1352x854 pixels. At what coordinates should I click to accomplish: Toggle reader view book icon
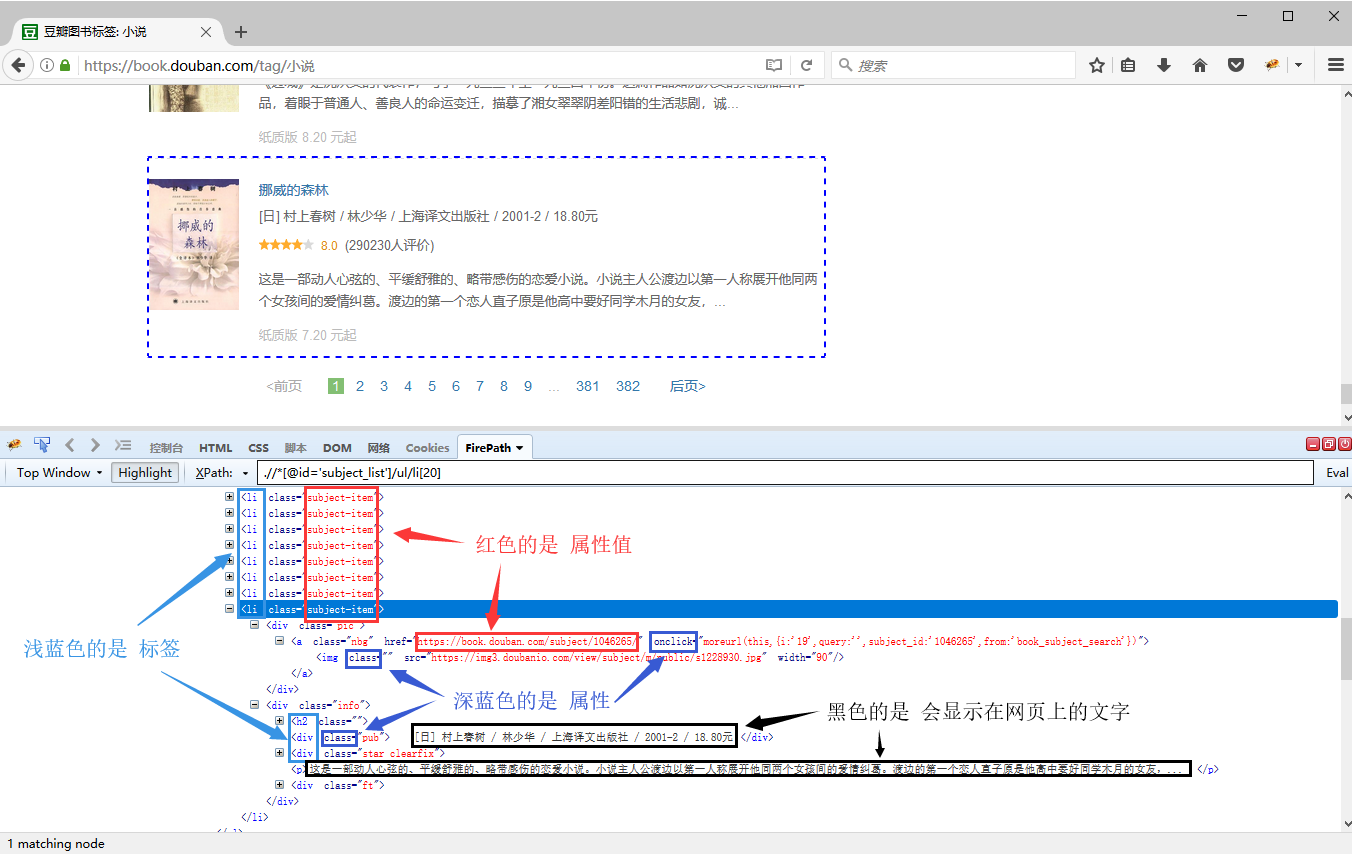point(774,65)
